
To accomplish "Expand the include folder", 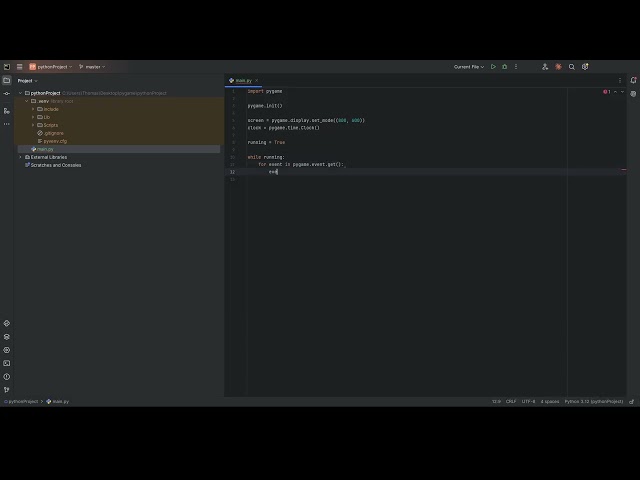I will pos(33,109).
